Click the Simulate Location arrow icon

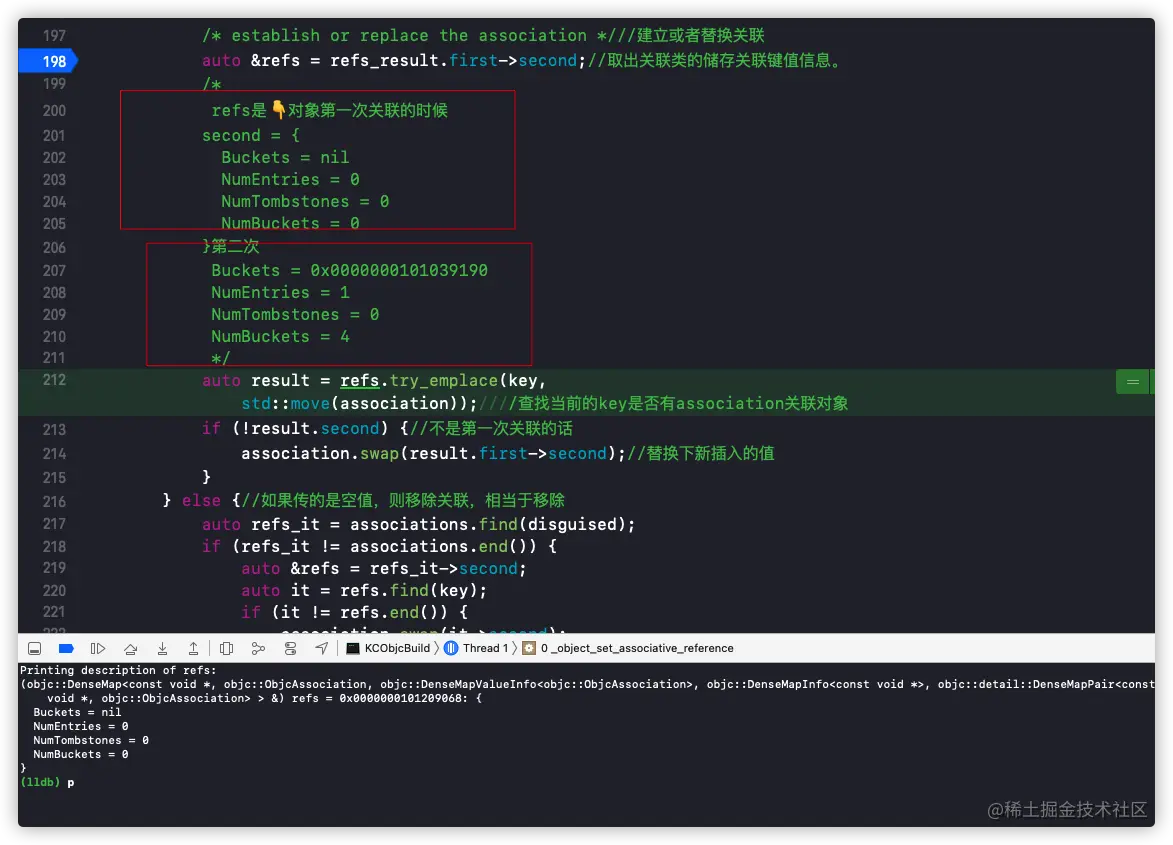(322, 648)
